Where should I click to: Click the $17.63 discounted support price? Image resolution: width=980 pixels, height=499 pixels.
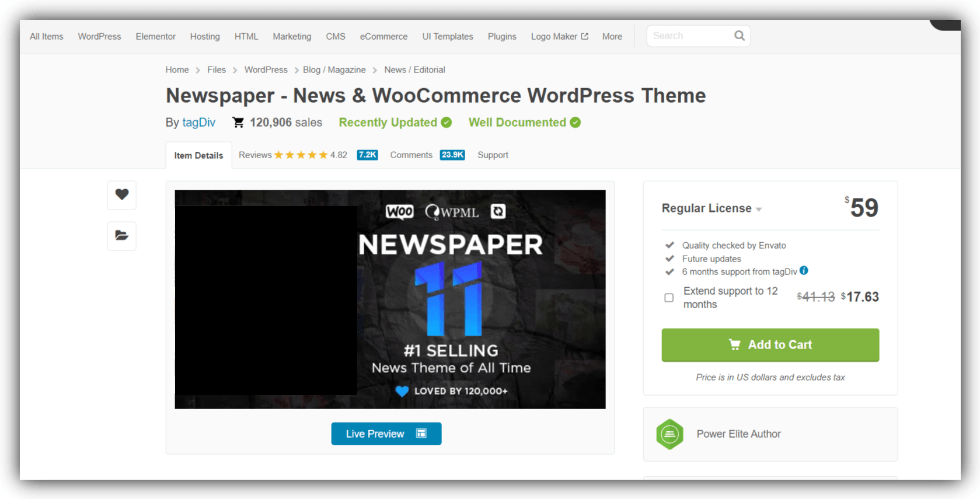(x=860, y=298)
